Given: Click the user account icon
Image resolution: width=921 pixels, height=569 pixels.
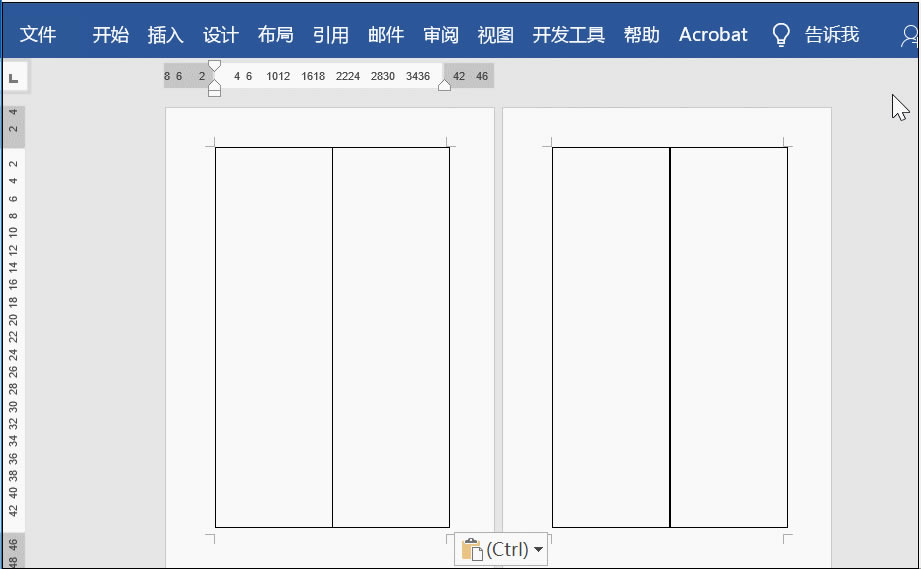Looking at the screenshot, I should point(909,36).
